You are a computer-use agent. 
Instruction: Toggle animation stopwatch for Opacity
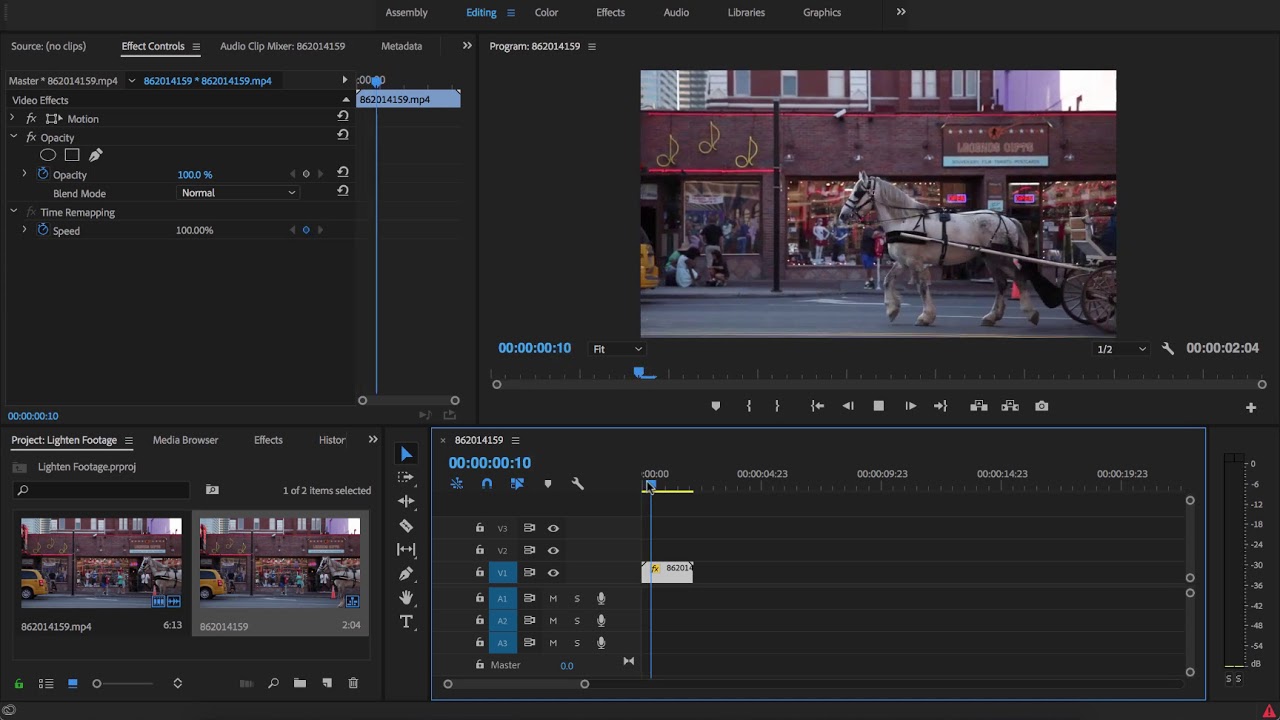pos(43,174)
